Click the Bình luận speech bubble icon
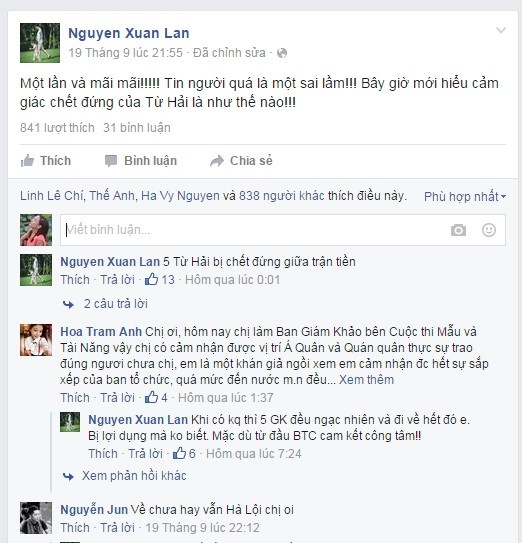 click(x=111, y=161)
